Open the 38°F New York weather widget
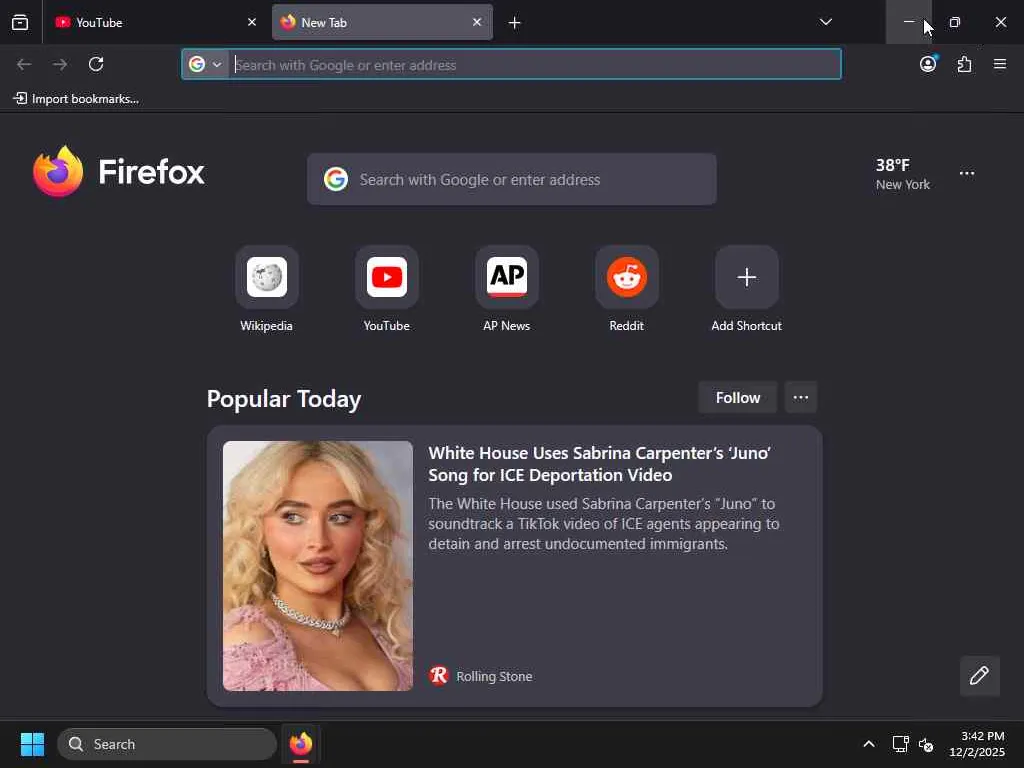Viewport: 1024px width, 768px height. coord(903,174)
